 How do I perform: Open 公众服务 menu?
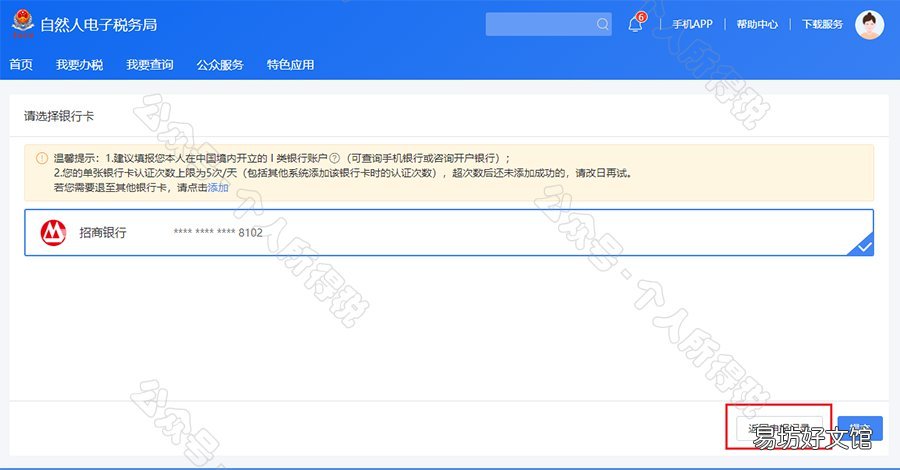pos(220,65)
